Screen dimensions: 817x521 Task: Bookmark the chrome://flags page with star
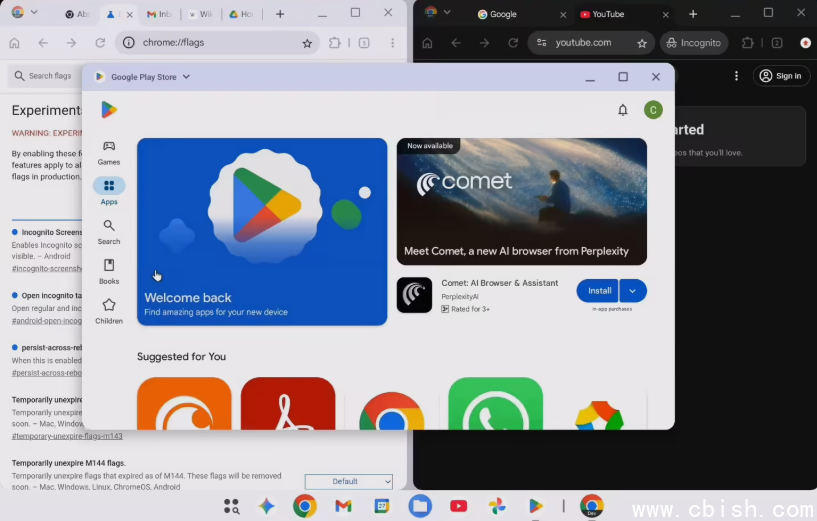tap(307, 44)
